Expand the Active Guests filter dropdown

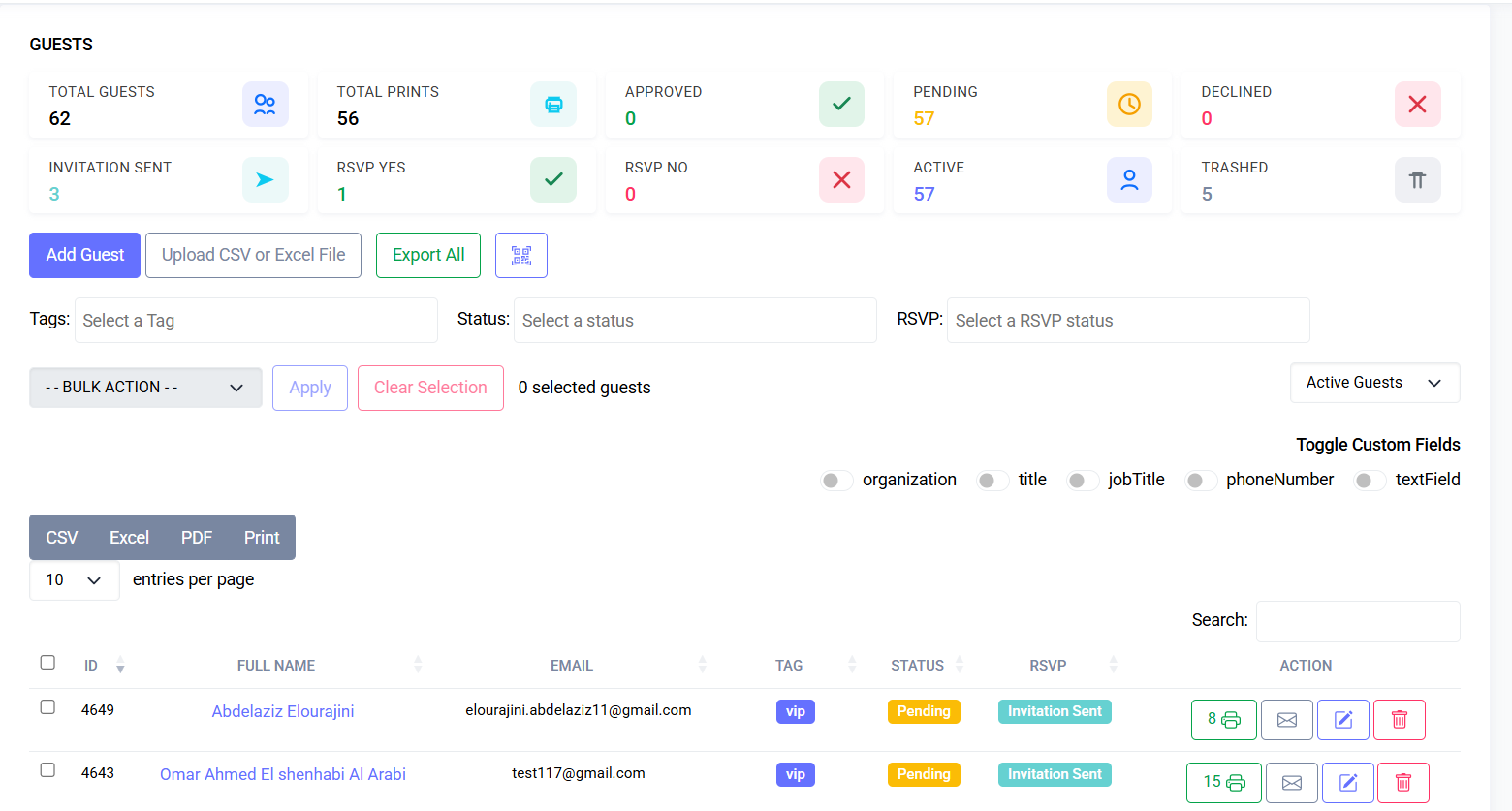pos(1373,383)
